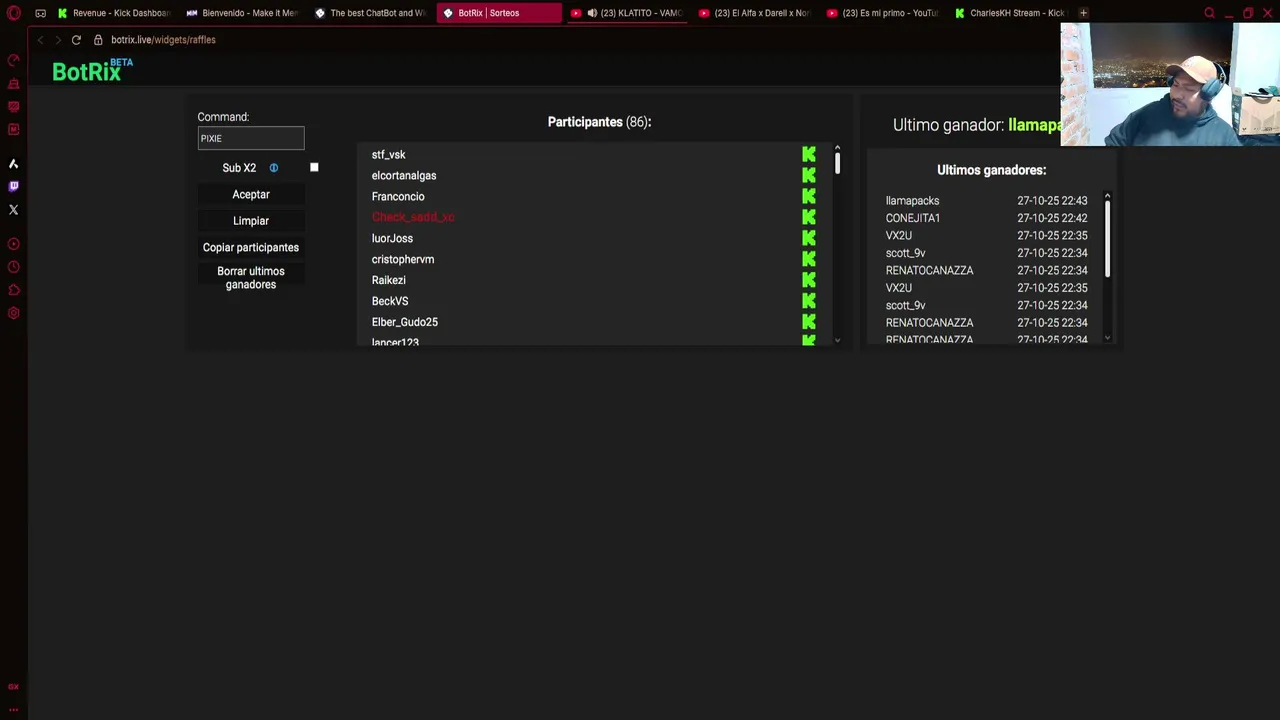Viewport: 1280px width, 720px height.
Task: Mute the KLATITO tab speaker icon
Action: click(592, 13)
